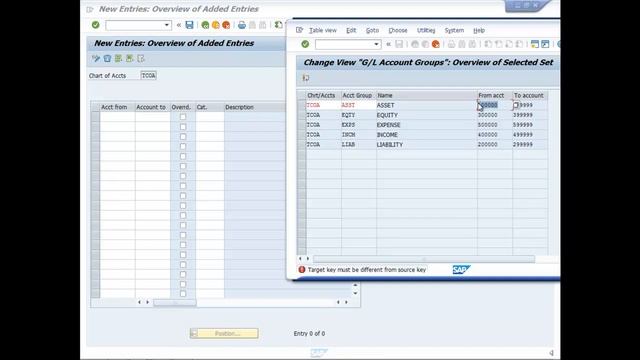Click the Find icon in the G/L Account Groups toolbar
640x360 pixels.
[462, 44]
